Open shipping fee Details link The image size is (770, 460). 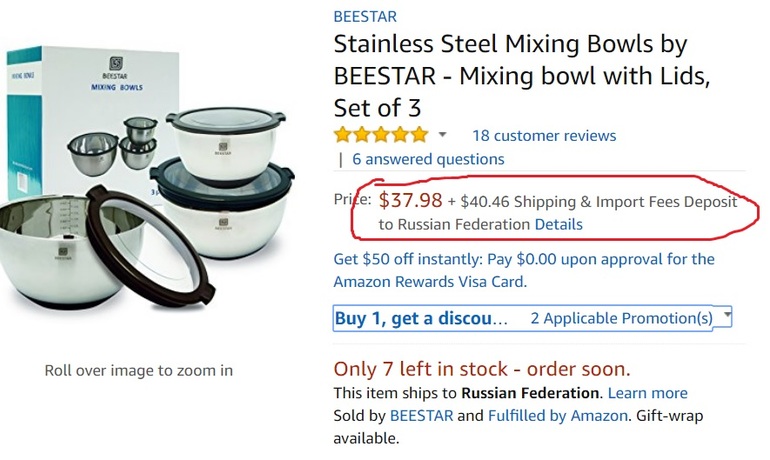pyautogui.click(x=558, y=224)
